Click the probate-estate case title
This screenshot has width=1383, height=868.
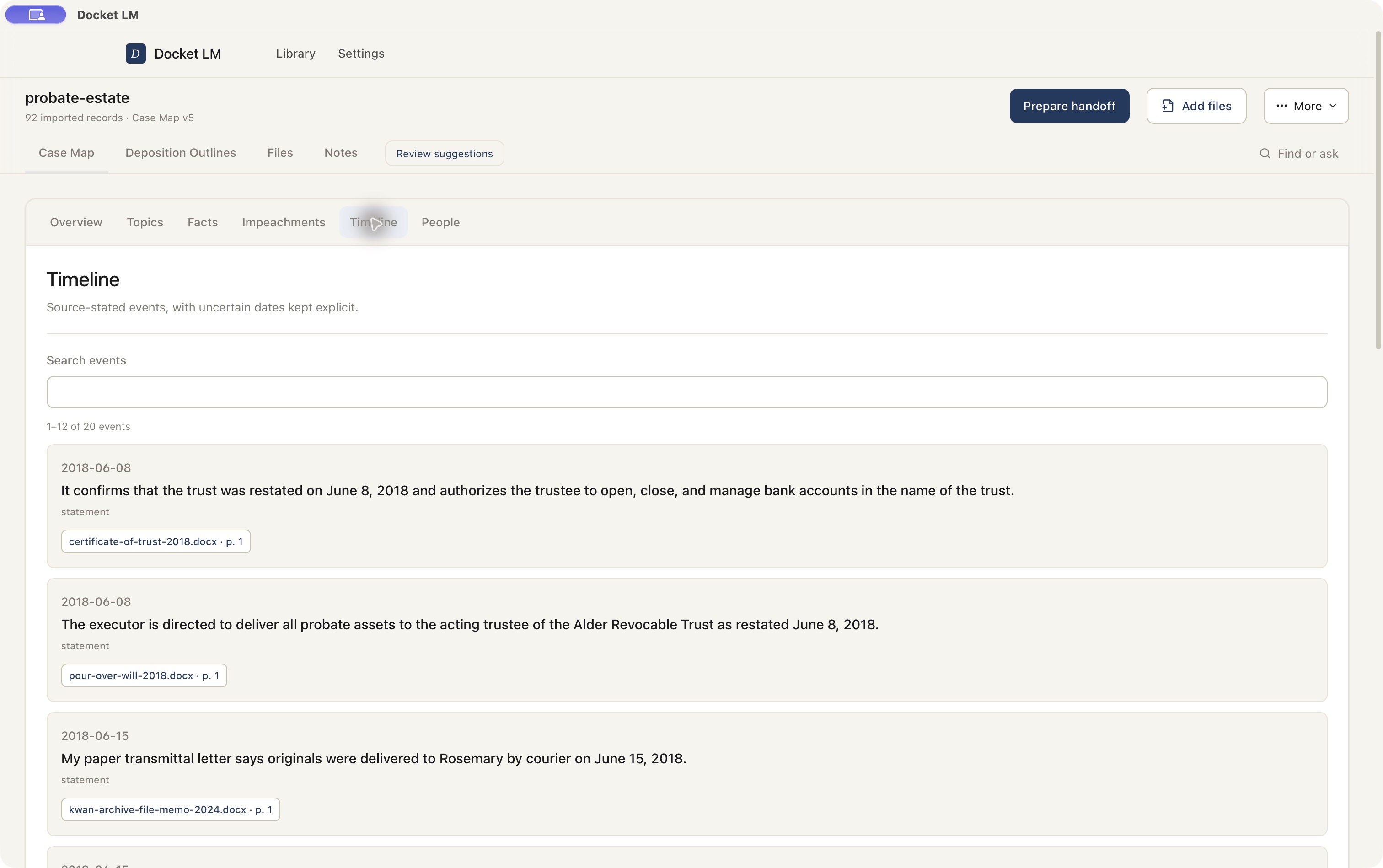77,97
